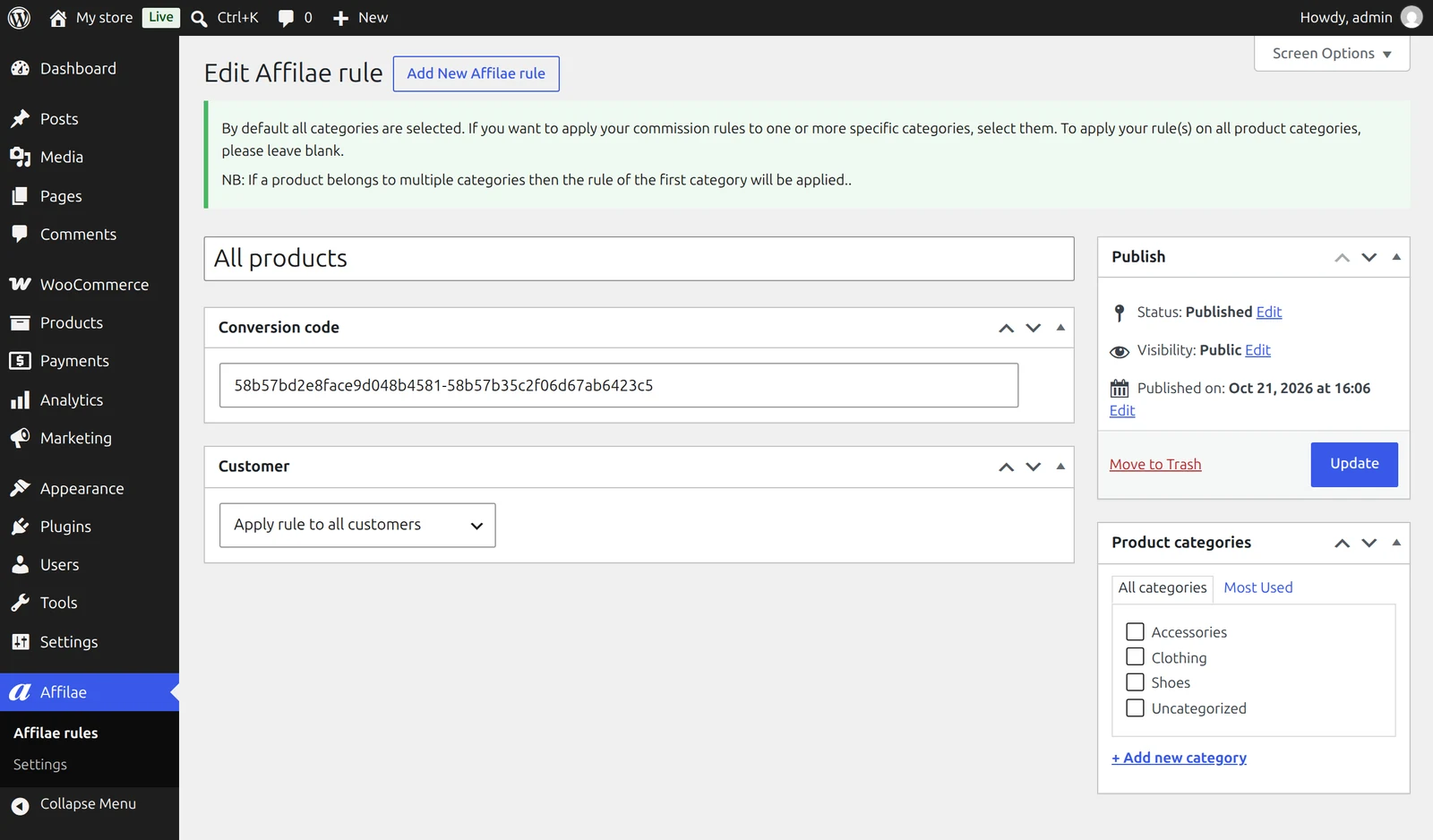This screenshot has width=1433, height=840.
Task: Open the Ctrl+K search icon
Action: 199,18
